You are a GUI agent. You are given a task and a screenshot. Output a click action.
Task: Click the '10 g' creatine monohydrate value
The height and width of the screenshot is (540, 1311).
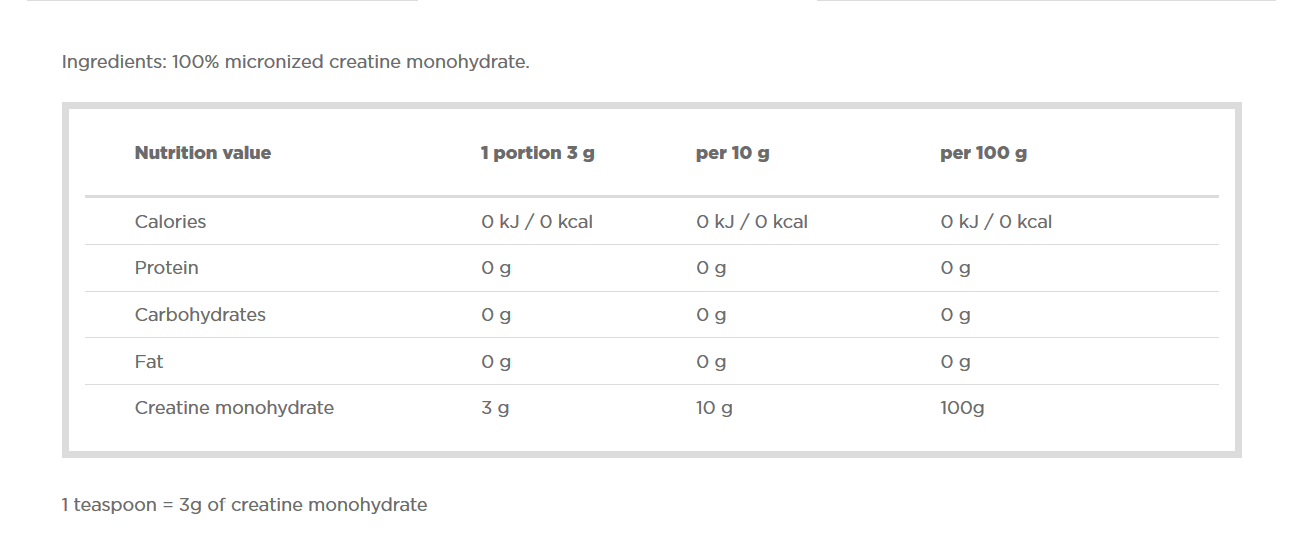click(x=714, y=408)
